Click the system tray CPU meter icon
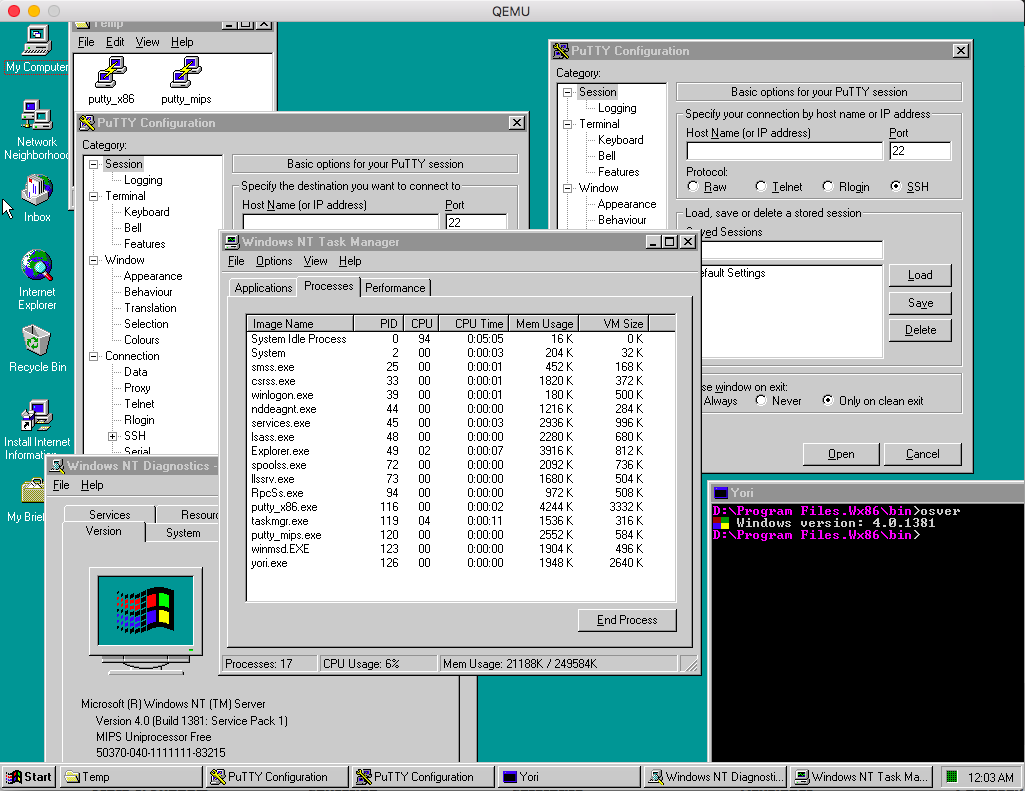This screenshot has width=1025, height=791. [x=952, y=777]
